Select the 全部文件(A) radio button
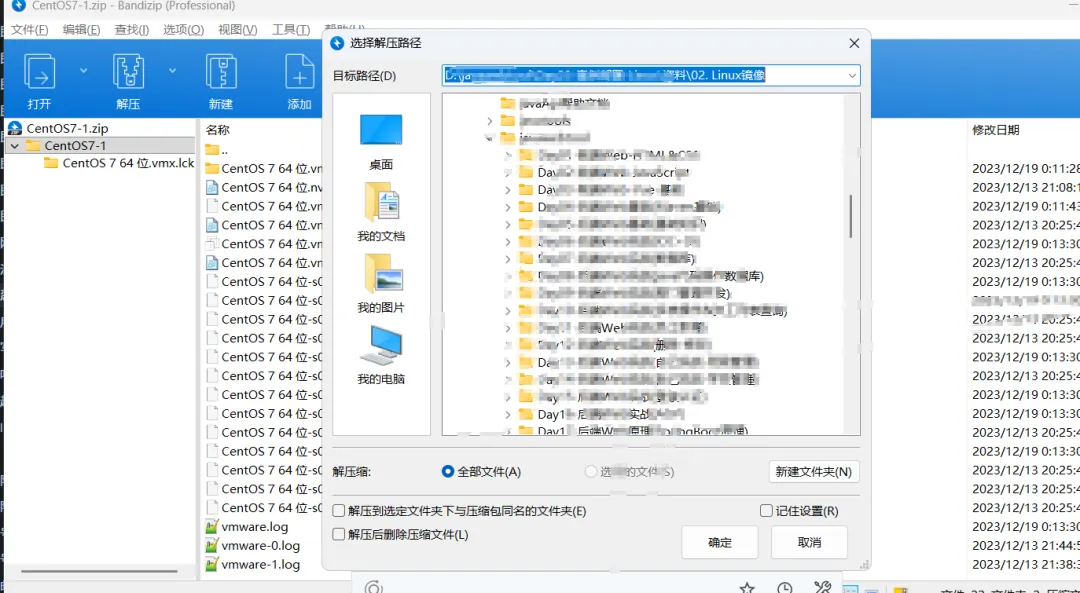Viewport: 1080px width, 593px height. (448, 472)
